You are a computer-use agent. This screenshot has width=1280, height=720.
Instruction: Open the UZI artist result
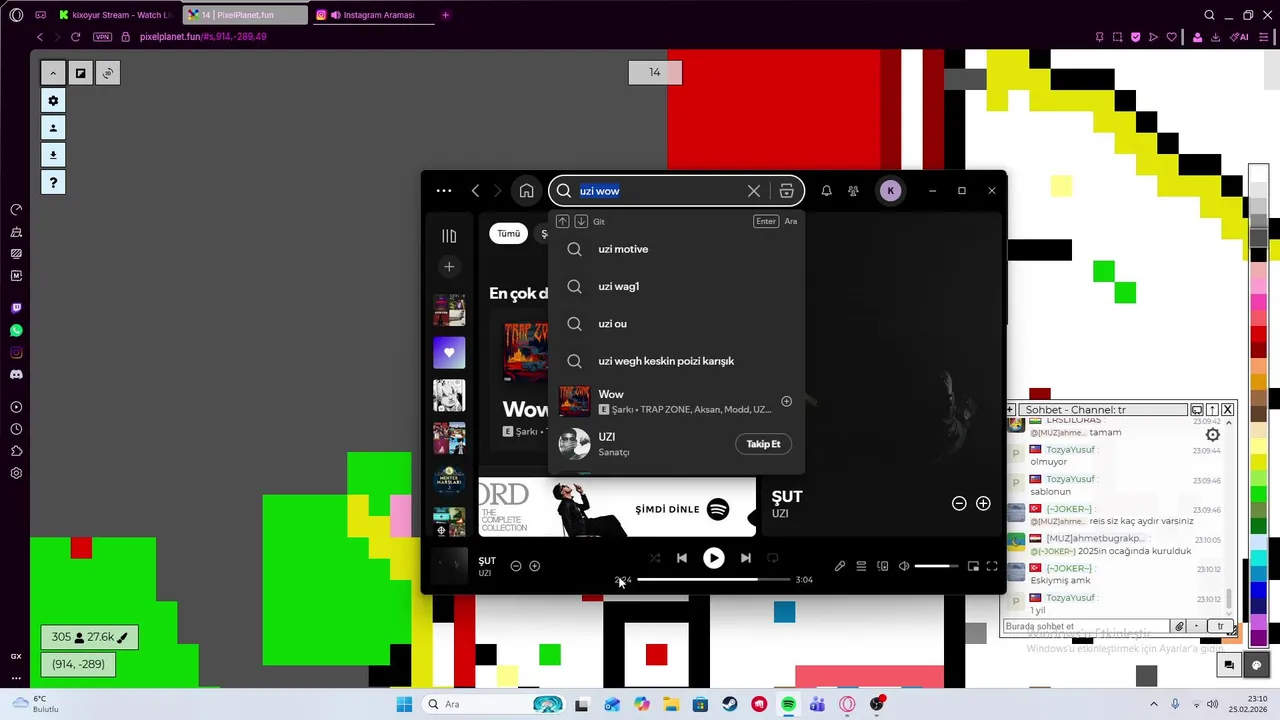point(645,444)
